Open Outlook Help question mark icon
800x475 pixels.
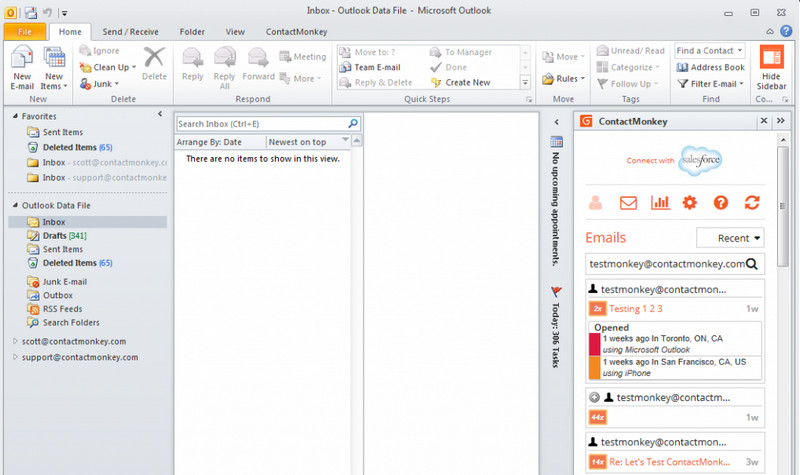click(x=786, y=31)
